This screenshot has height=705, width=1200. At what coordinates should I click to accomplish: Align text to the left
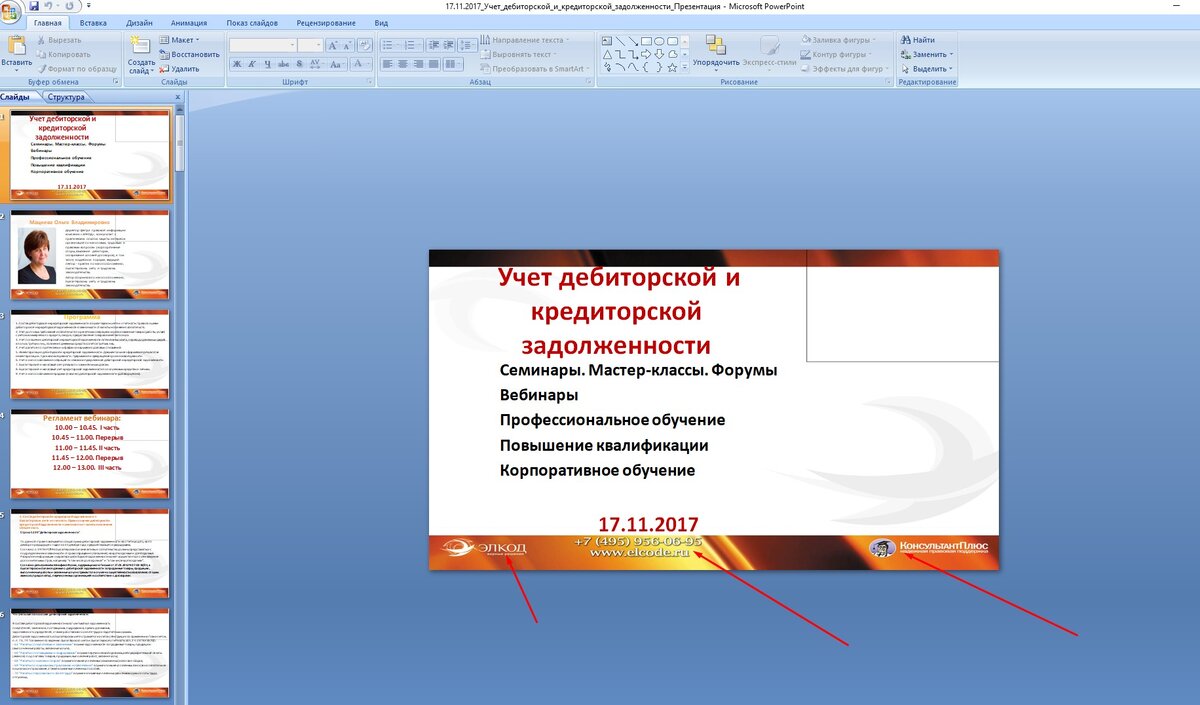[x=388, y=64]
